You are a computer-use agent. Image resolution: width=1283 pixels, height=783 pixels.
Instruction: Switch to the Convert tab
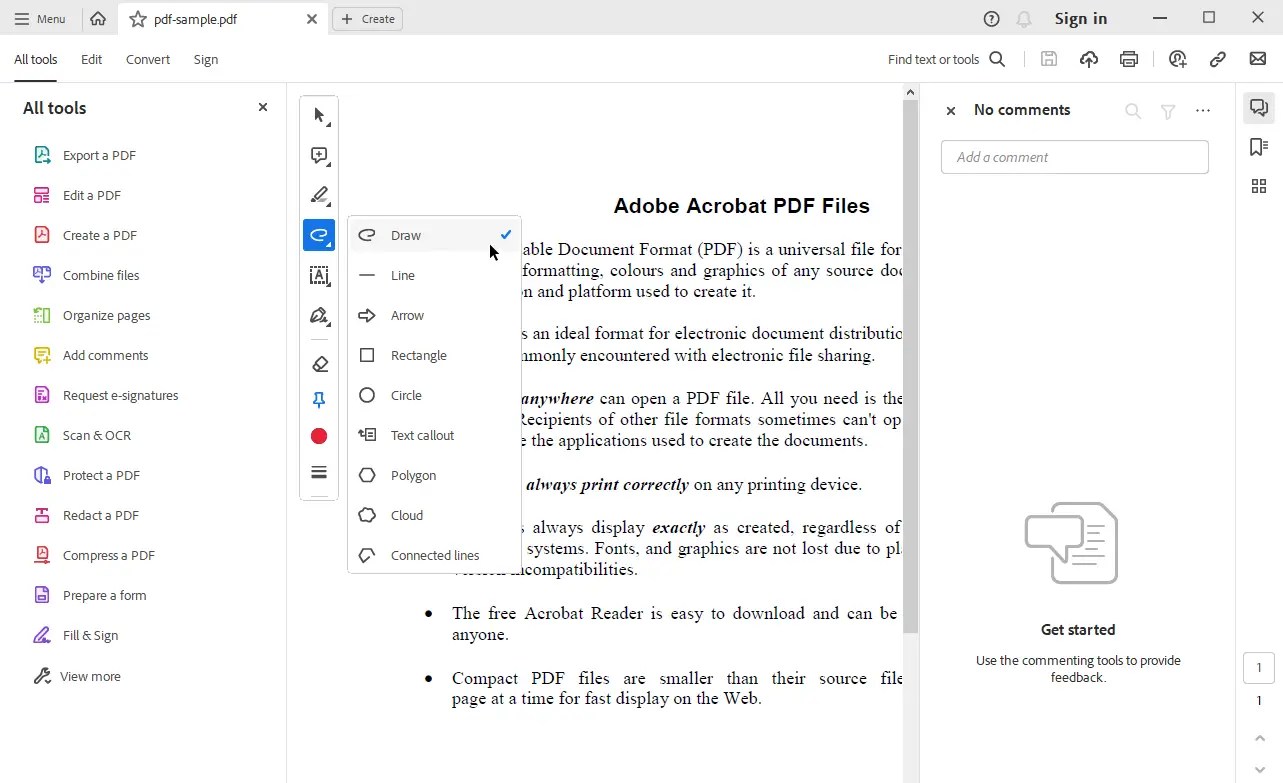coord(148,60)
